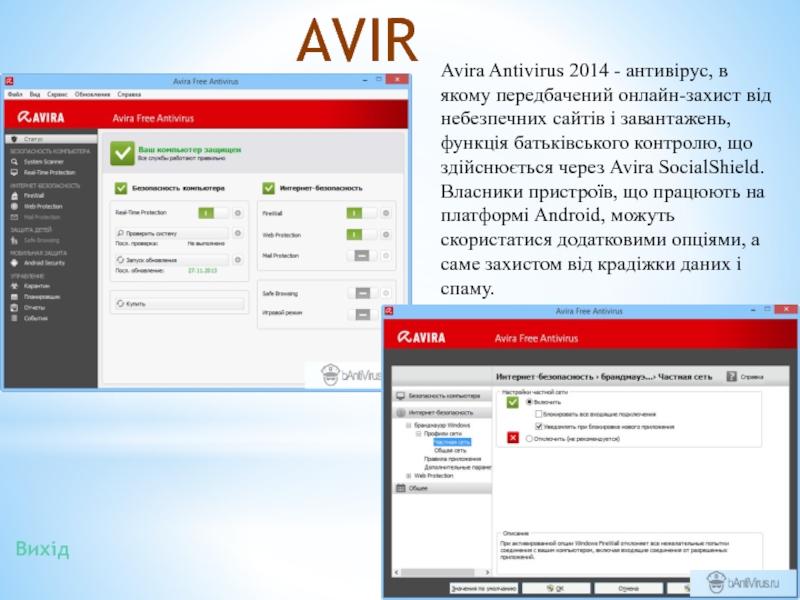Viewport: 800px width, 600px height.
Task: Open the Вид menu
Action: pyautogui.click(x=35, y=94)
